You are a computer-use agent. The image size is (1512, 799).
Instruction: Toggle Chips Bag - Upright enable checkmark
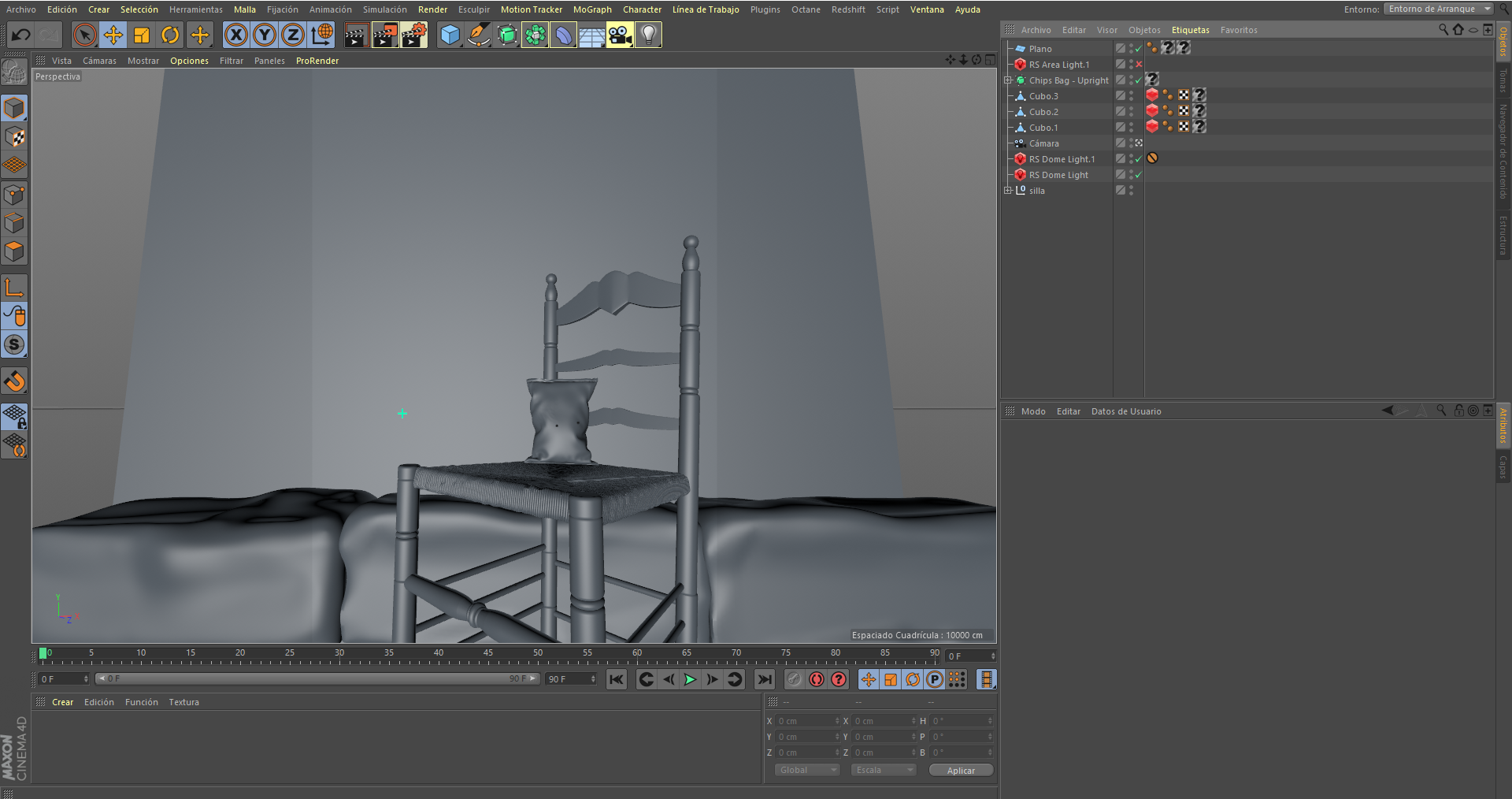[1139, 80]
